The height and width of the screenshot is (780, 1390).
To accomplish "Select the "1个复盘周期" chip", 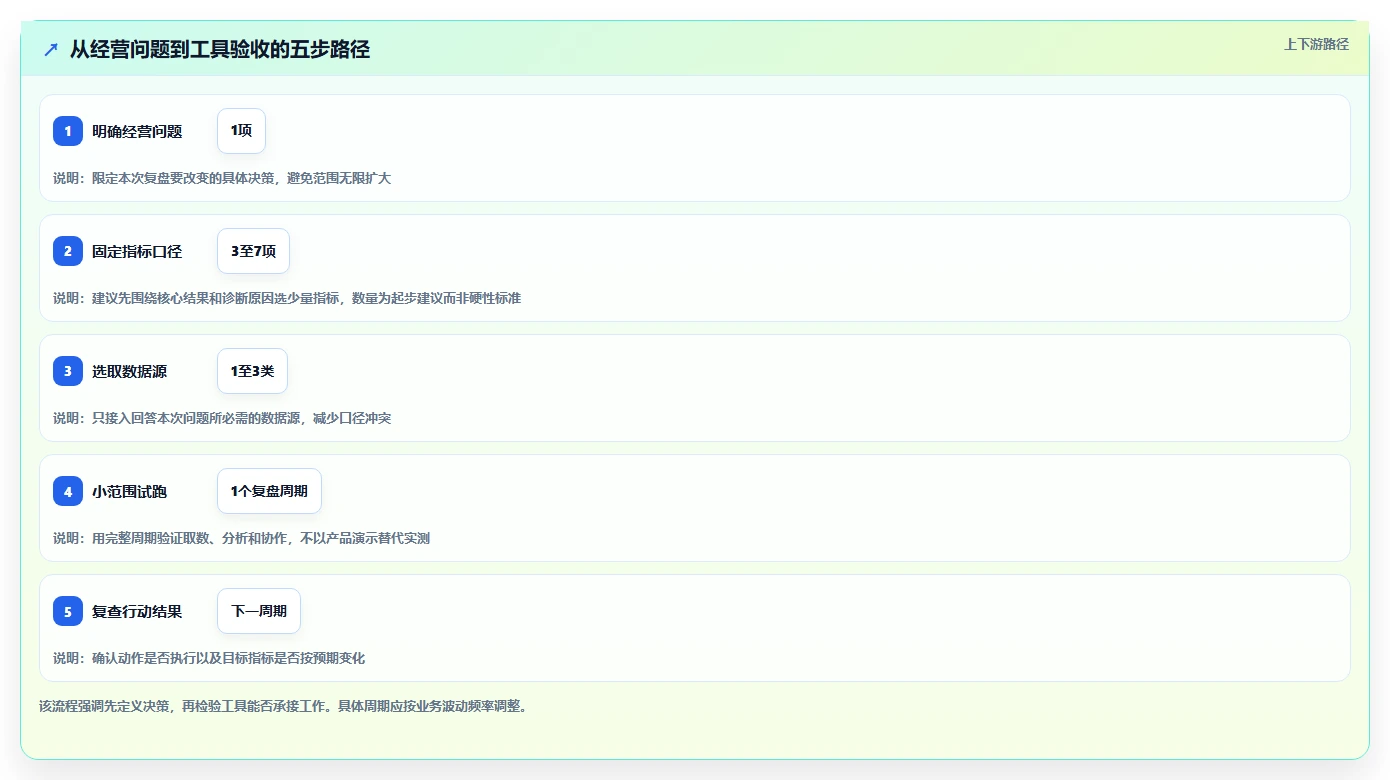I will [269, 491].
